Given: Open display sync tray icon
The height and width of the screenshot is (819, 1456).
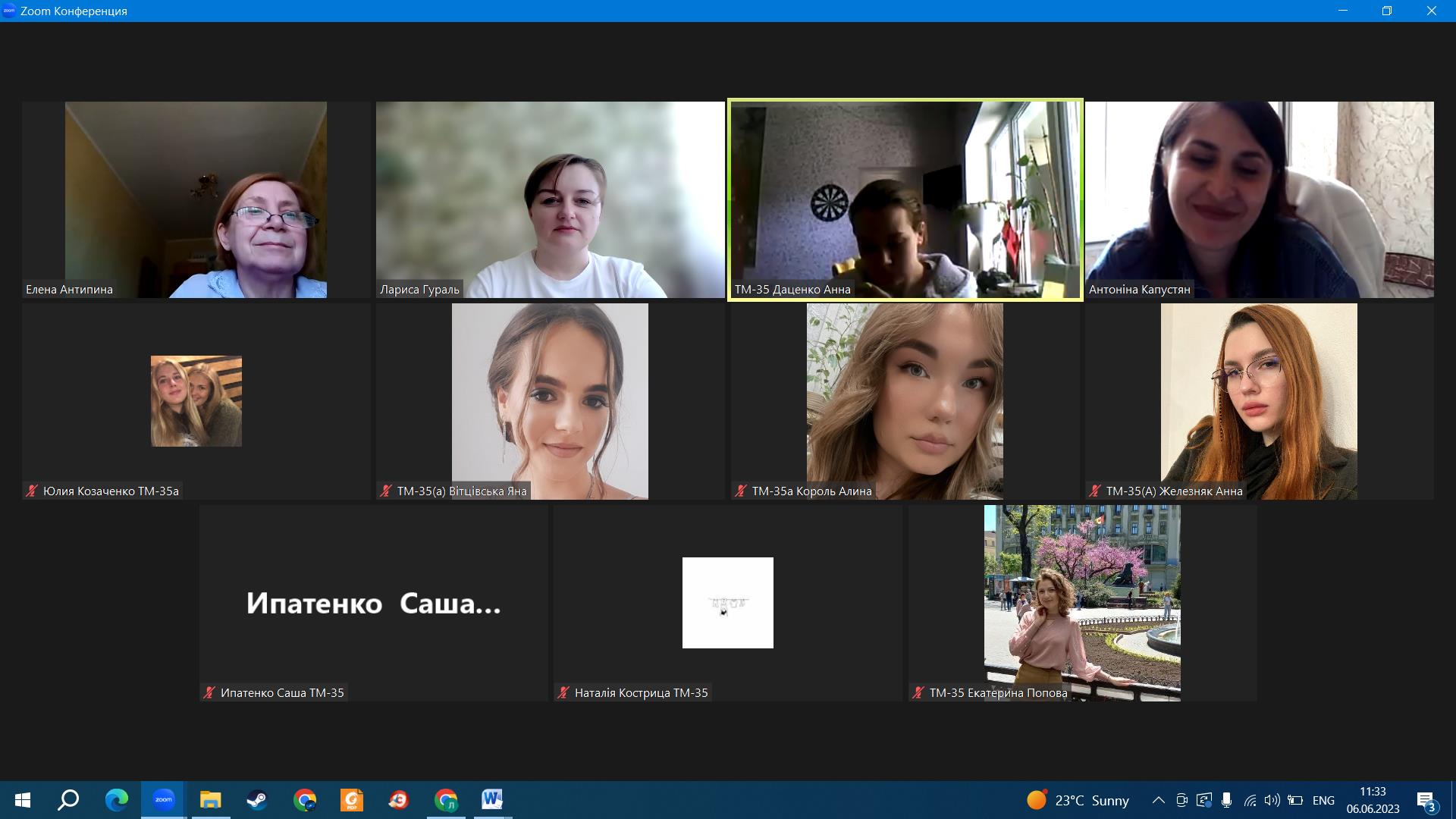Looking at the screenshot, I should (x=1204, y=800).
